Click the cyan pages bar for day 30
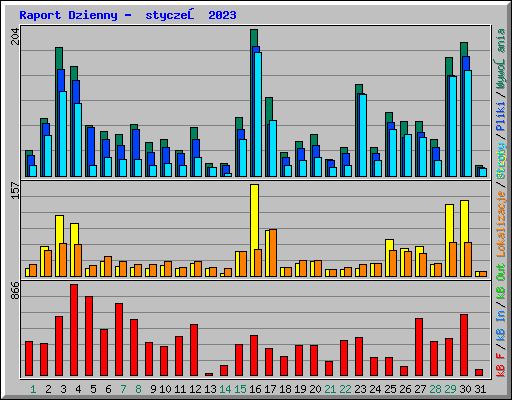Viewport: 512px width, 400px height. click(x=468, y=123)
